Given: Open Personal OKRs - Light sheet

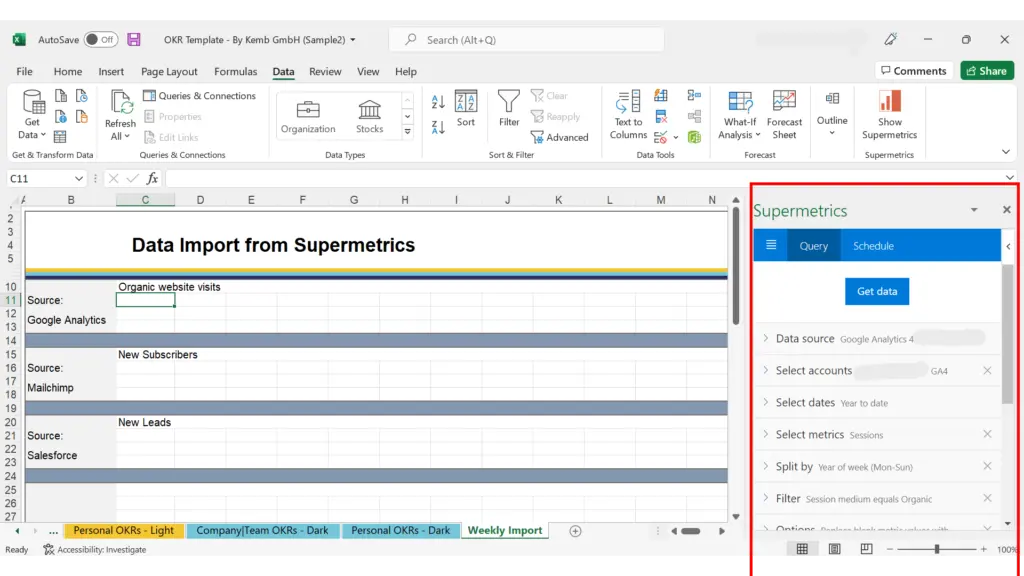Looking at the screenshot, I should click(x=123, y=530).
